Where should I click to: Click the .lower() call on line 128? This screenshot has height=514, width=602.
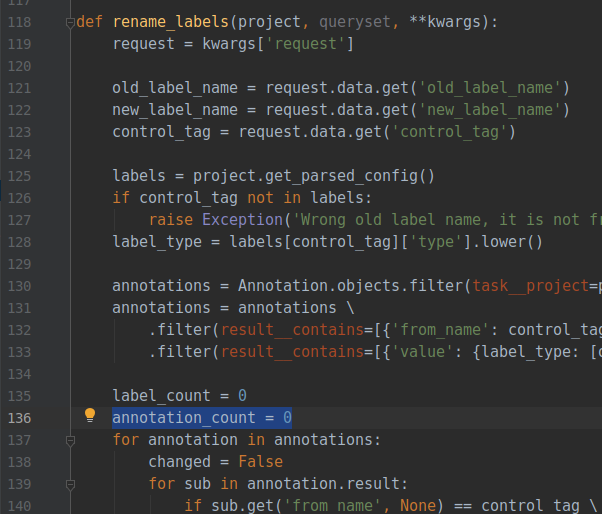click(507, 242)
